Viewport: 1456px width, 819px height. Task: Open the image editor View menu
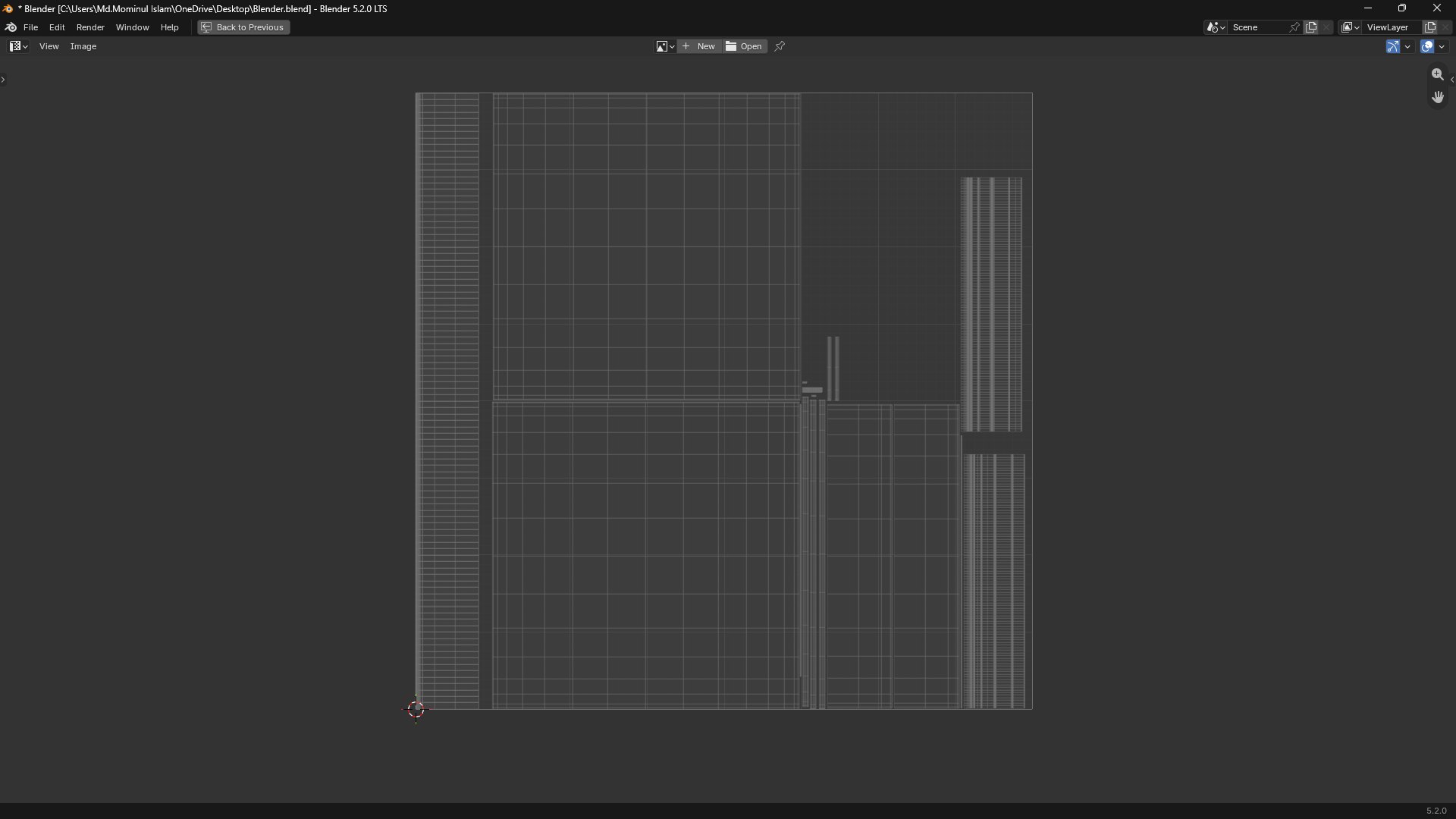pyautogui.click(x=49, y=46)
